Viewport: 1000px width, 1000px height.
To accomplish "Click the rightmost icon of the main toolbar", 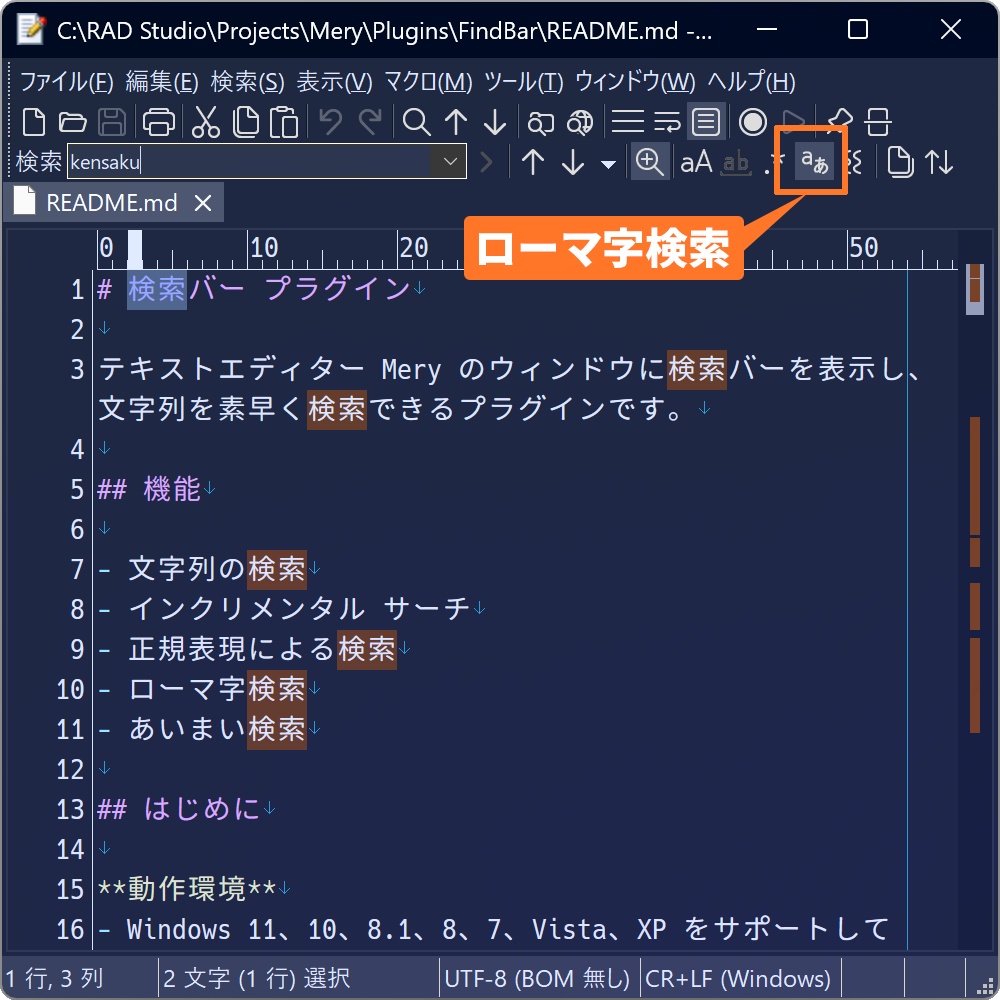I will (878, 122).
